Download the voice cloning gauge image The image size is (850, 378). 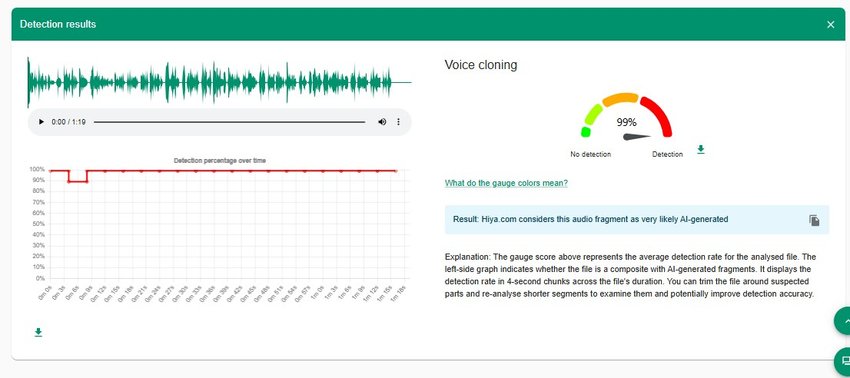pos(700,149)
